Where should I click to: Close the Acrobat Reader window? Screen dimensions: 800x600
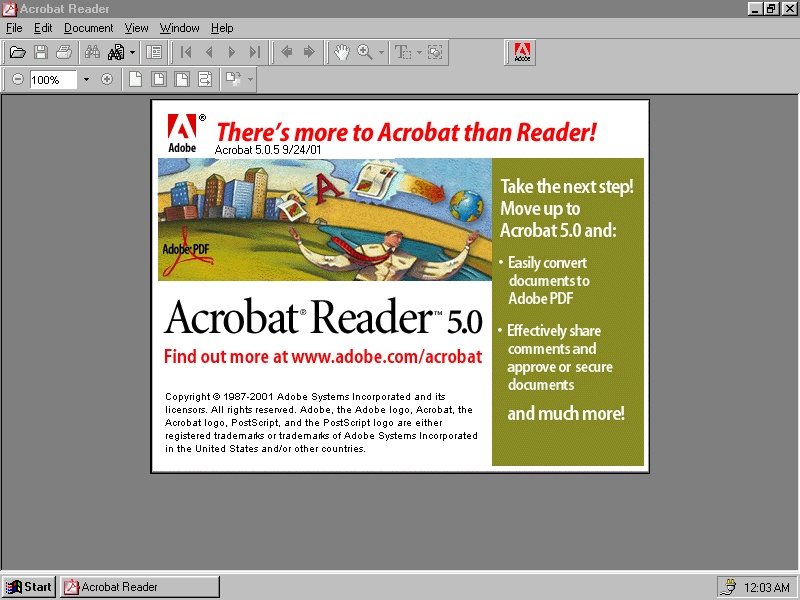(789, 9)
